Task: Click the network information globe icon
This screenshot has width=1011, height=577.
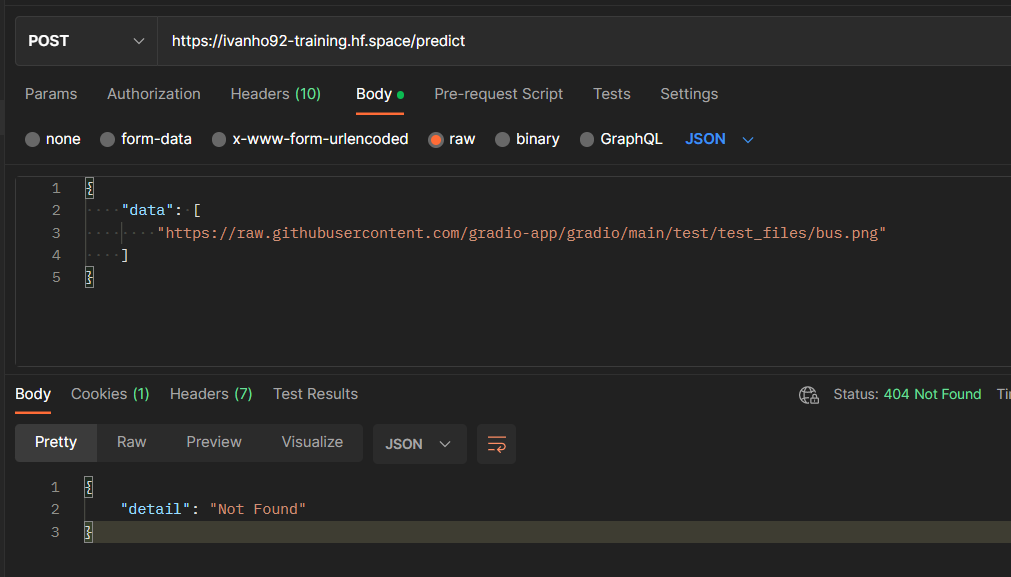Action: point(809,395)
